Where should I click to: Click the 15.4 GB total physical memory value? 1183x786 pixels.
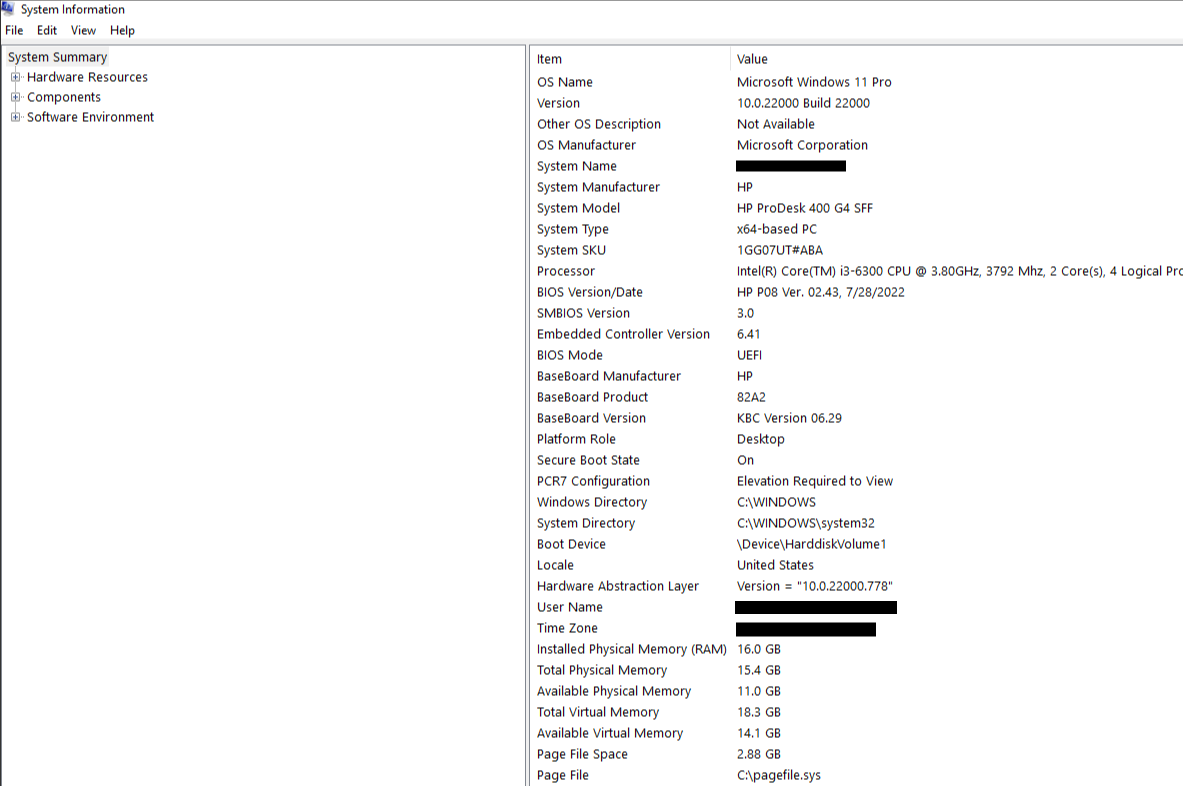759,671
